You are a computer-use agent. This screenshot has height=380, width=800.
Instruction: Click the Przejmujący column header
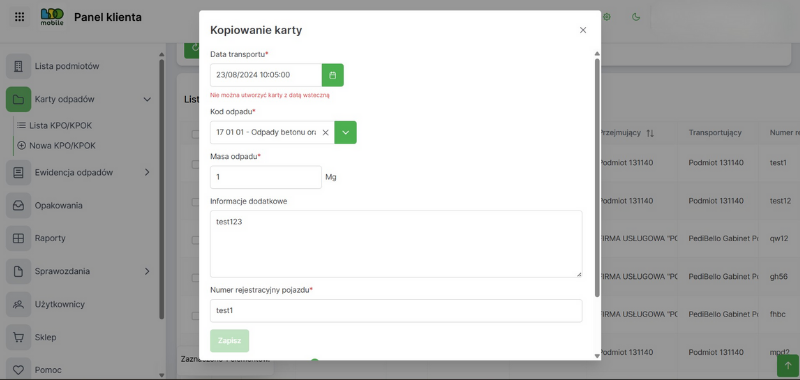click(620, 133)
